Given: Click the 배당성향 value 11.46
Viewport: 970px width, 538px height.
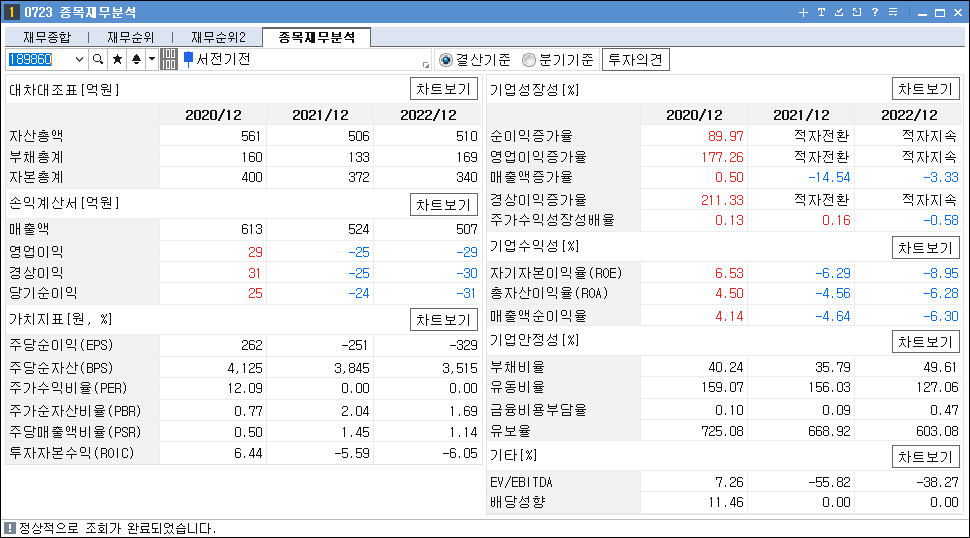Looking at the screenshot, I should point(726,502).
